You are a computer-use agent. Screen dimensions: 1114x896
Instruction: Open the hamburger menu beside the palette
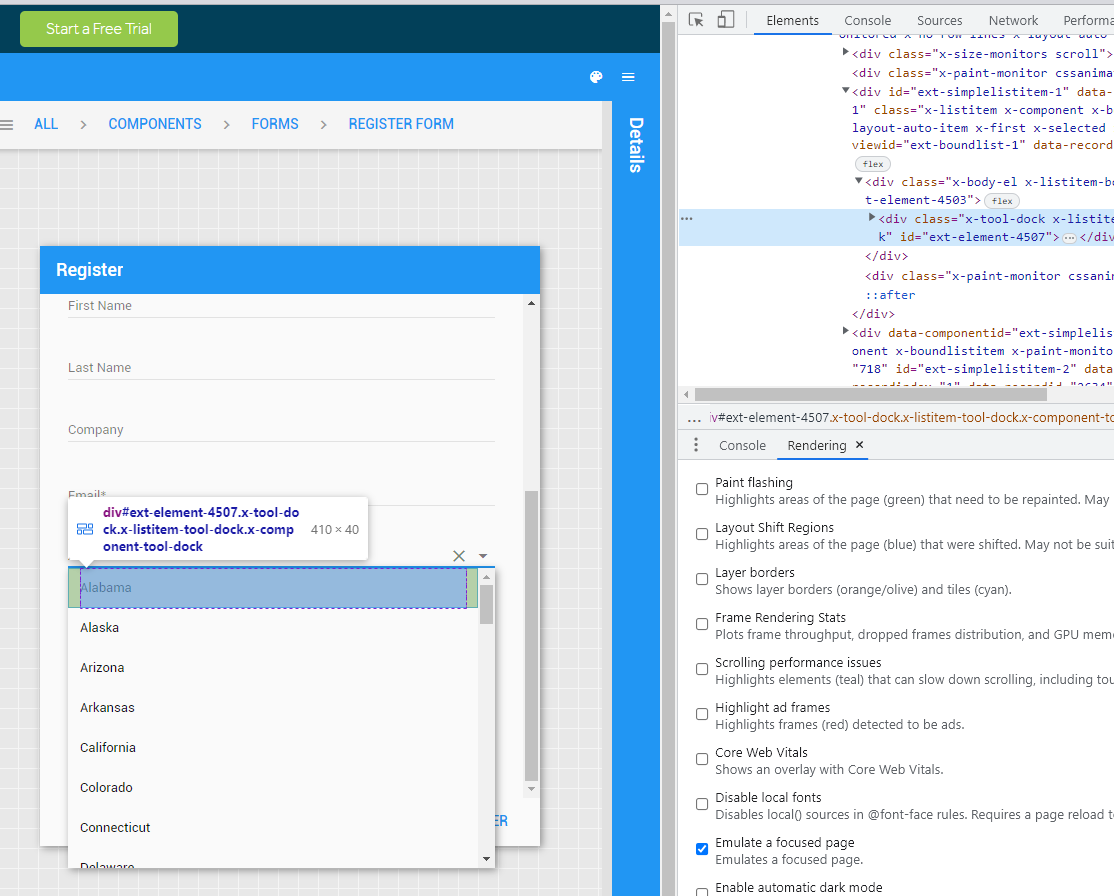pyautogui.click(x=628, y=78)
